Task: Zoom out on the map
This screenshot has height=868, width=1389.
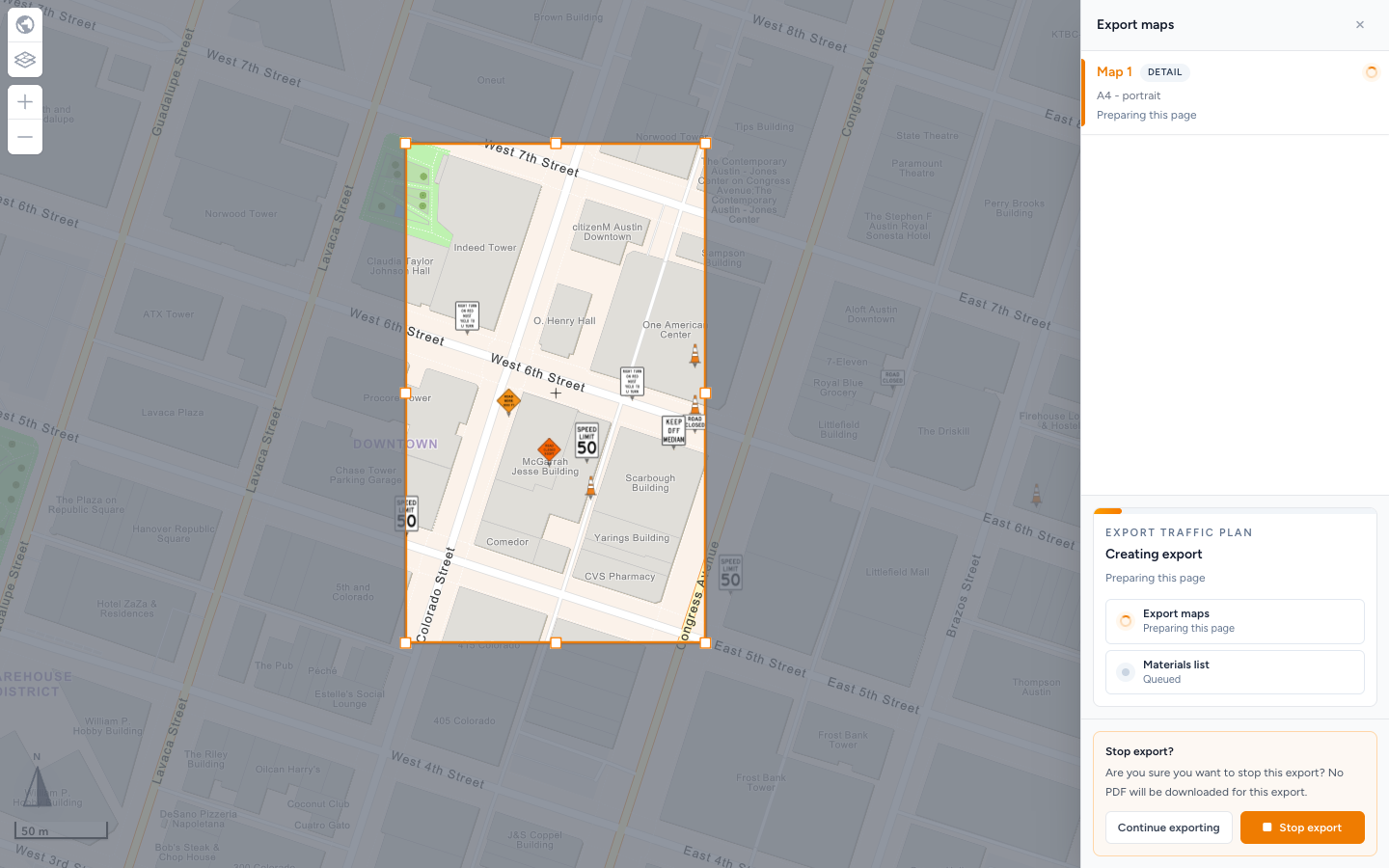Action: (25, 137)
